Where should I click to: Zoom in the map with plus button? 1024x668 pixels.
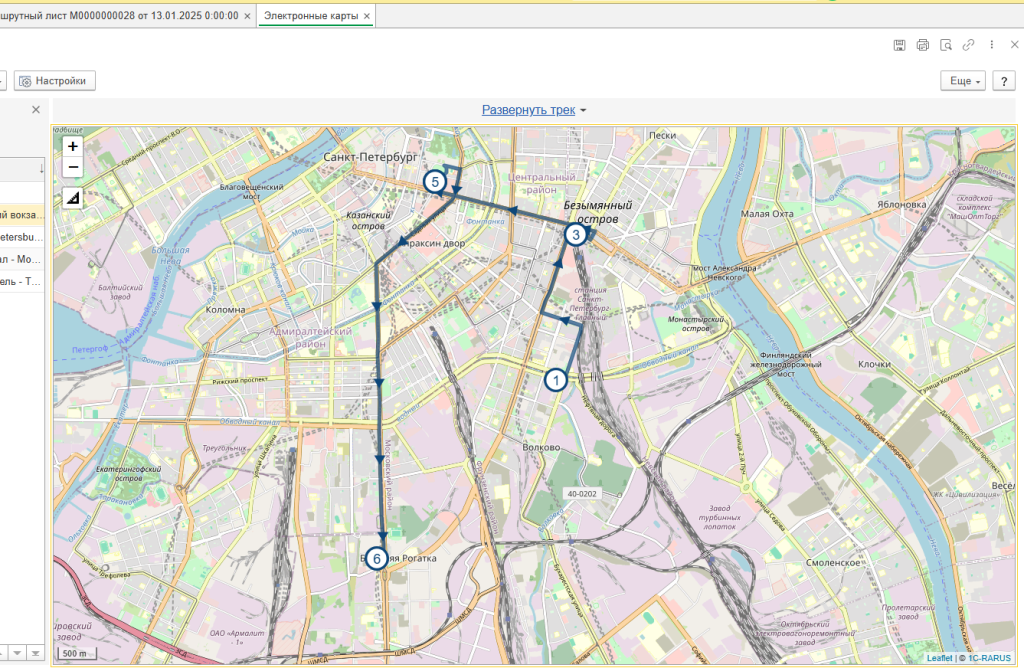click(x=73, y=146)
